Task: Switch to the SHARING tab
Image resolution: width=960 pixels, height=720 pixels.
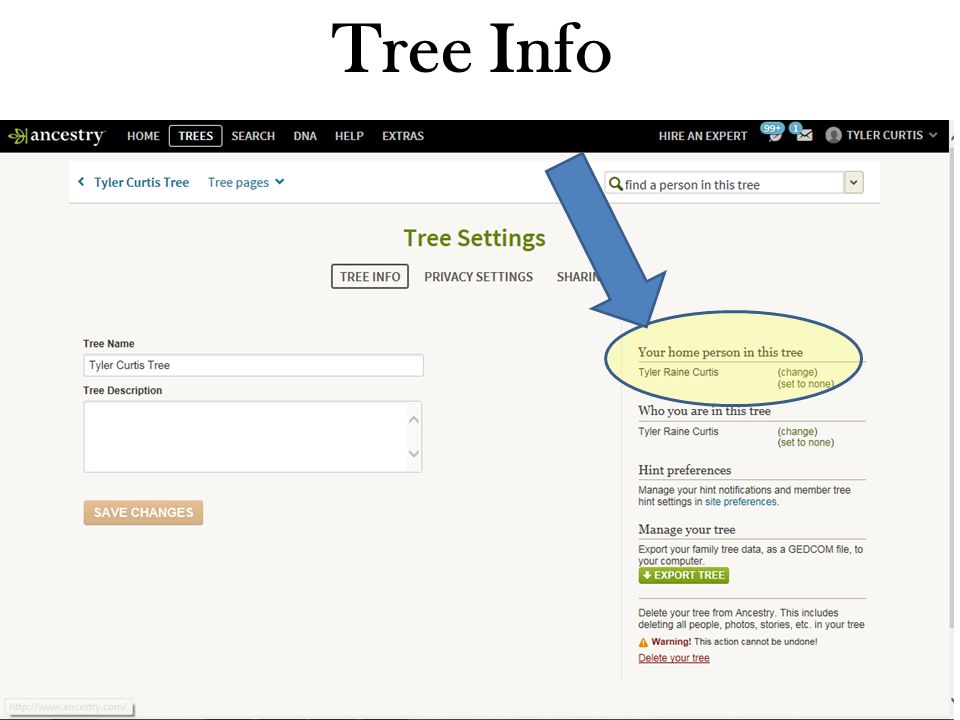Action: (x=577, y=277)
